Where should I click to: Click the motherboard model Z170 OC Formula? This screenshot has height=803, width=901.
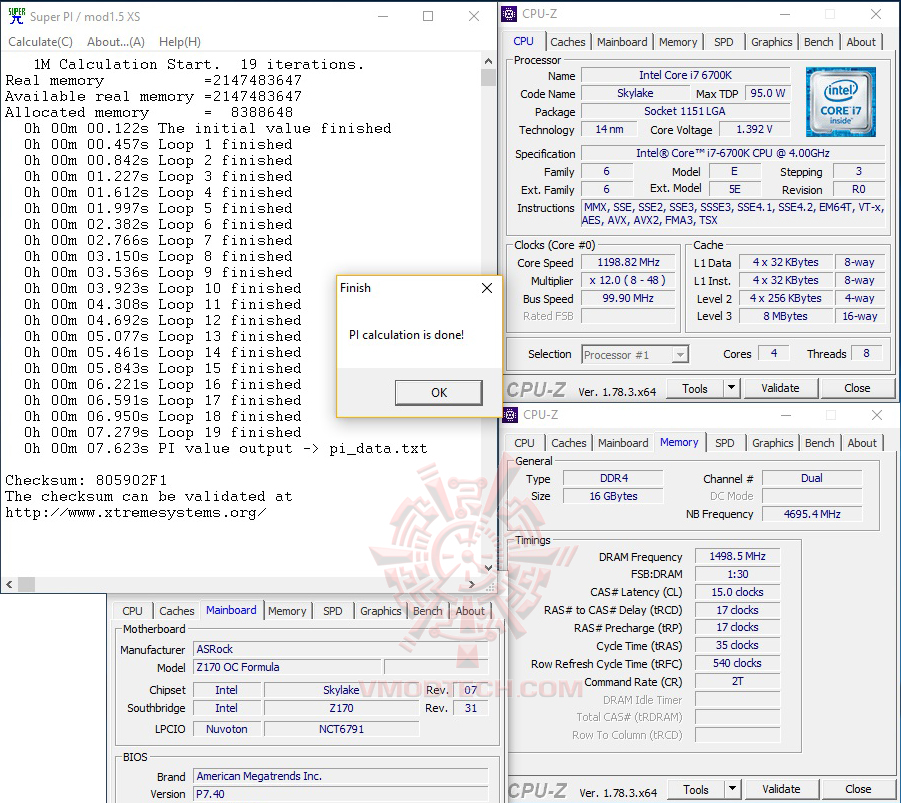coord(287,667)
